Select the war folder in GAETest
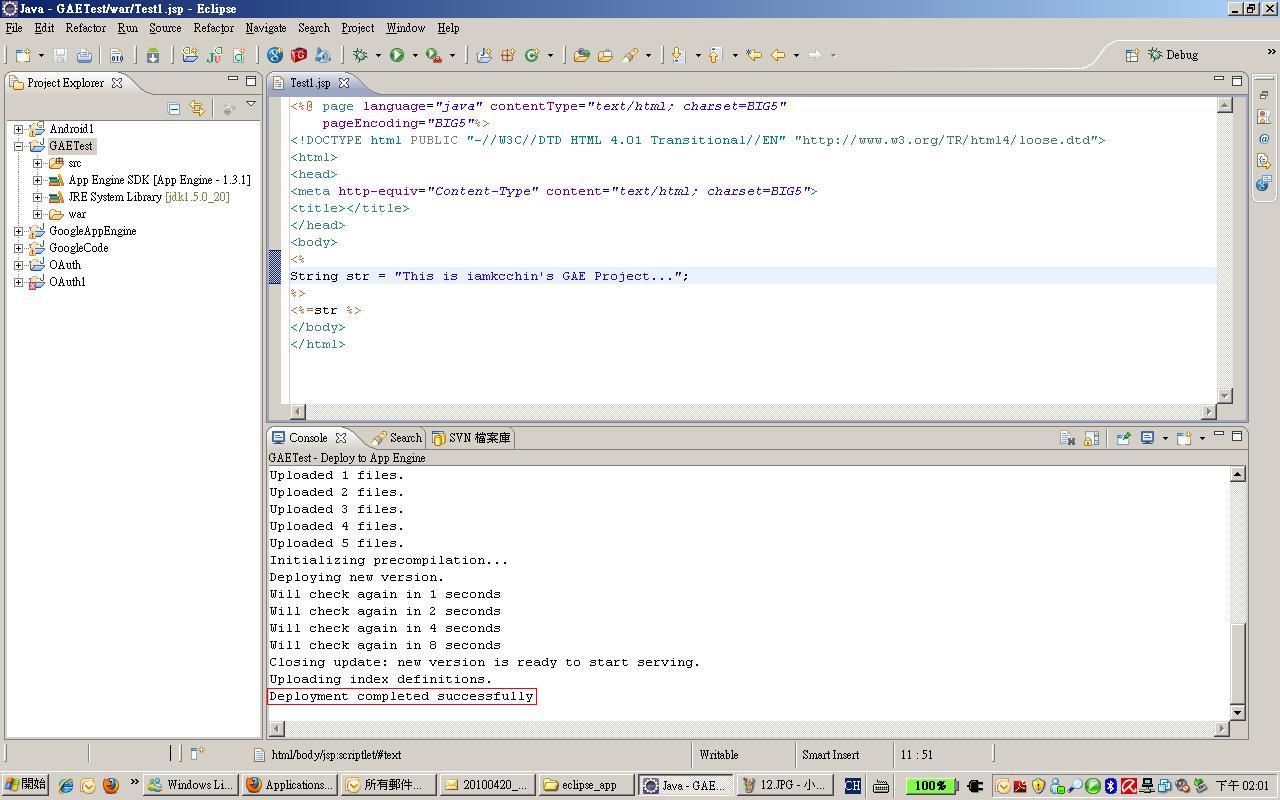This screenshot has width=1280, height=800. tap(77, 214)
